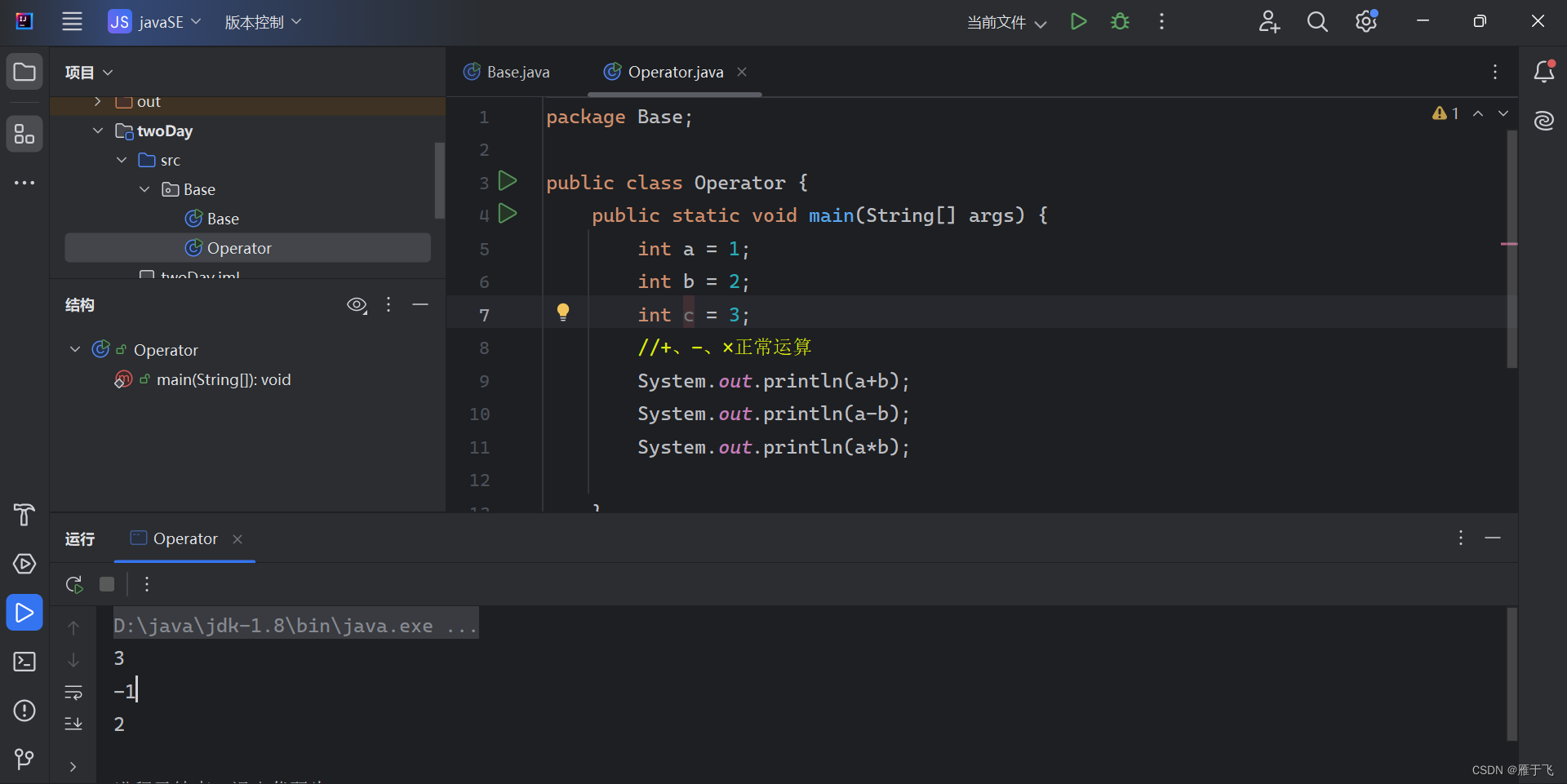Open the 版本控制 version control dropdown

click(x=263, y=22)
